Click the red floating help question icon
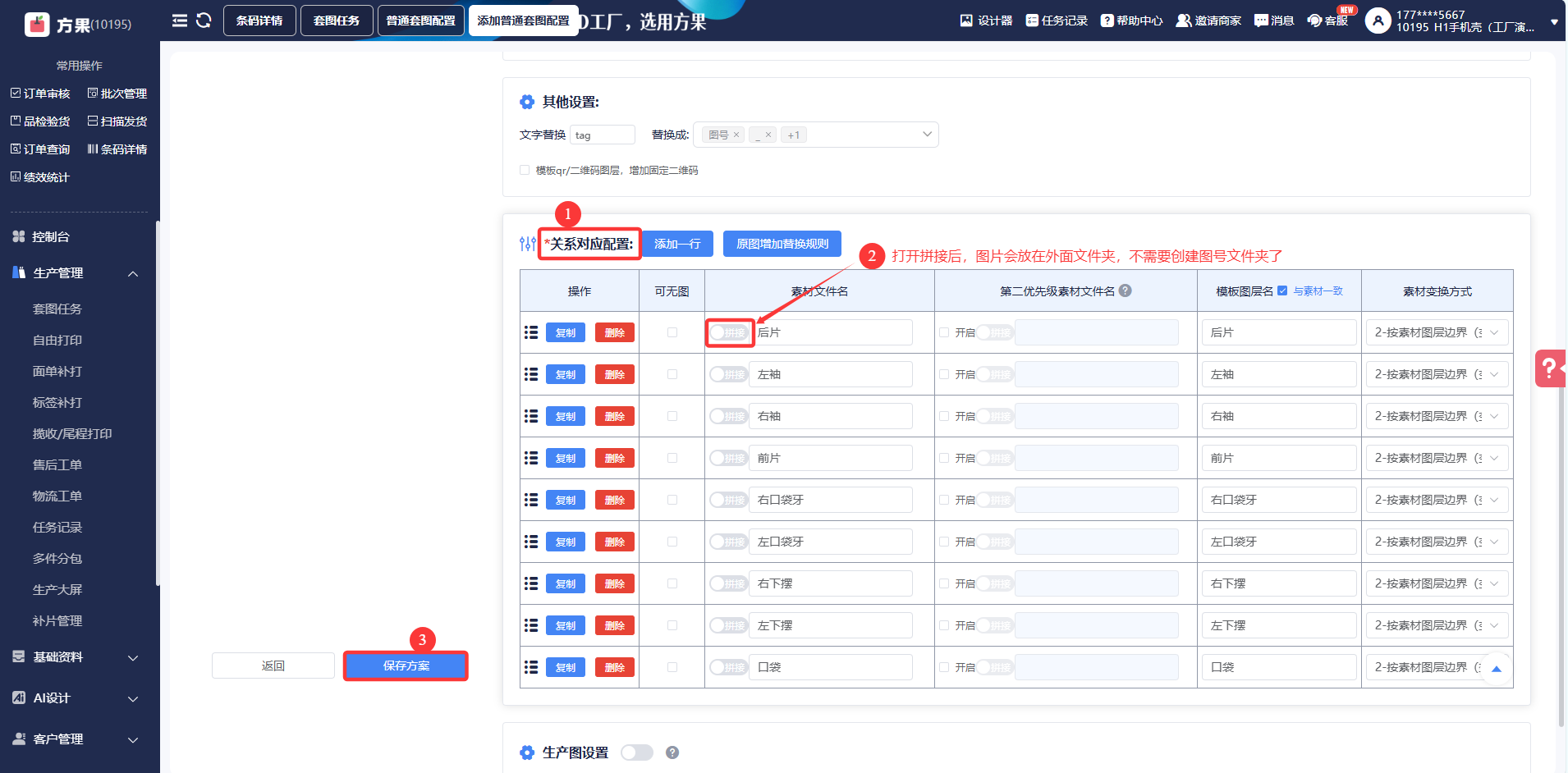 click(1550, 368)
